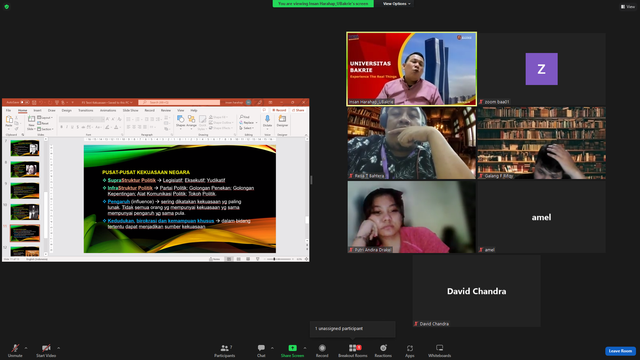Image resolution: width=640 pixels, height=360 pixels.
Task: Select the selected slide 11 thumbnail
Action: click(x=25, y=233)
